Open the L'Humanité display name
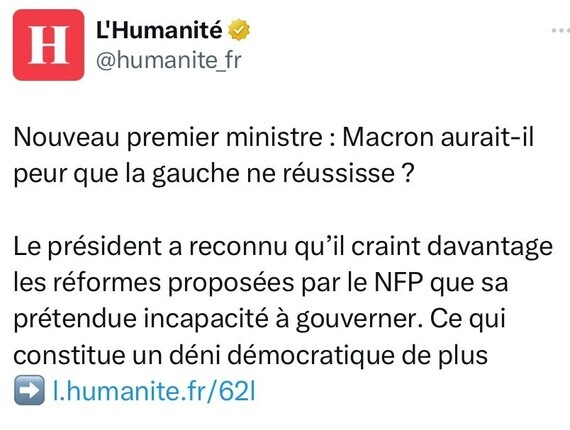 pyautogui.click(x=159, y=29)
